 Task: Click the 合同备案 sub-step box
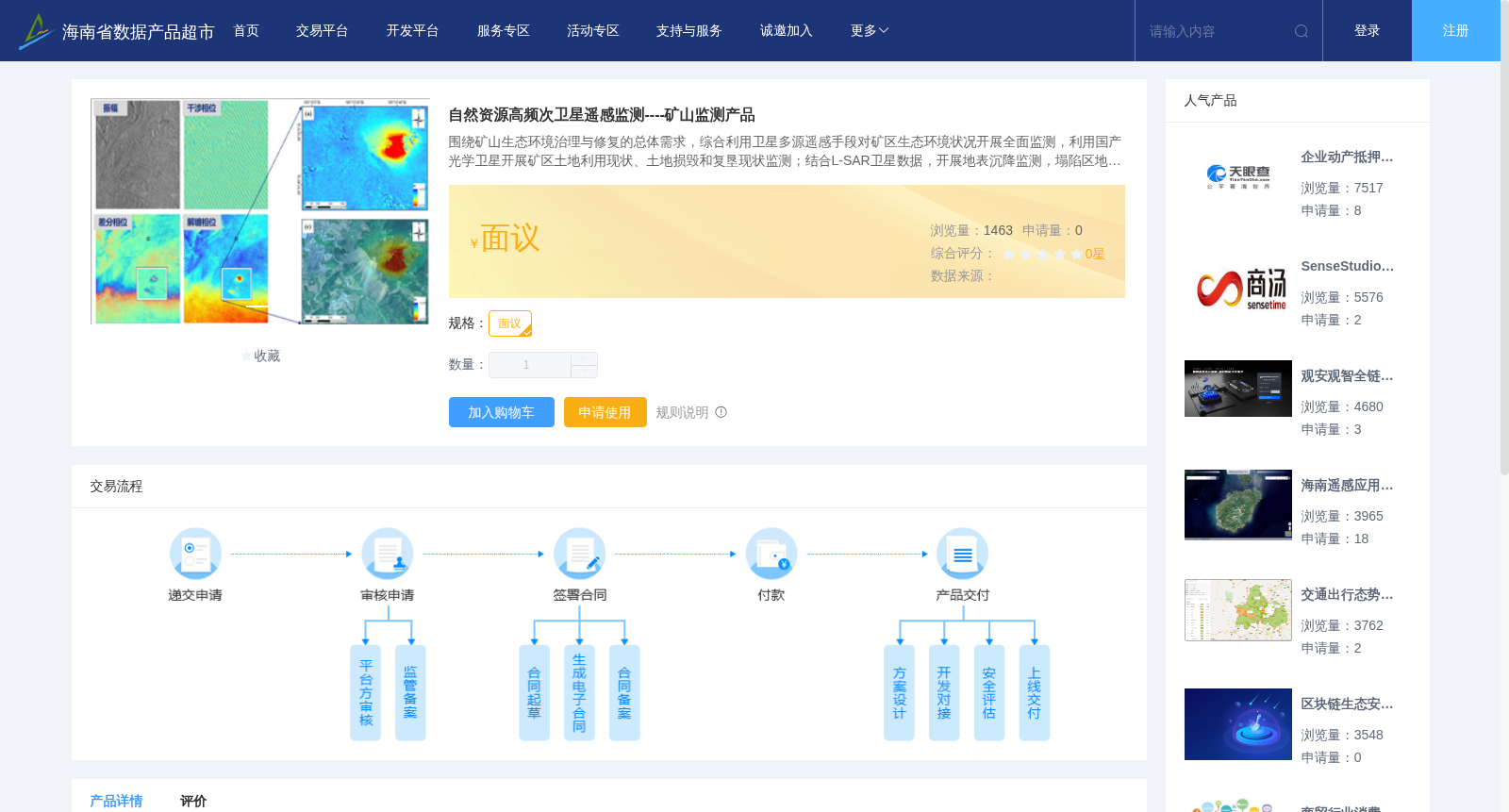(624, 692)
